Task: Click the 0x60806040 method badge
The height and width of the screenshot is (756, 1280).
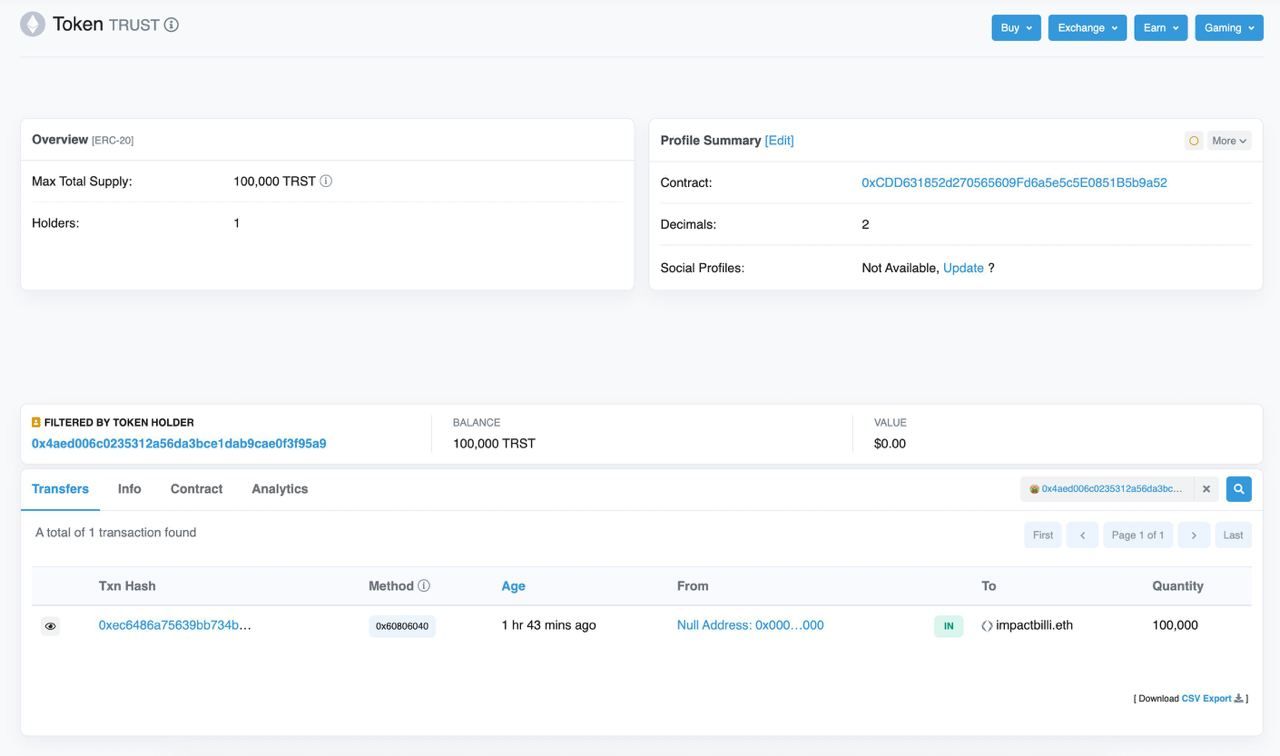Action: 402,626
